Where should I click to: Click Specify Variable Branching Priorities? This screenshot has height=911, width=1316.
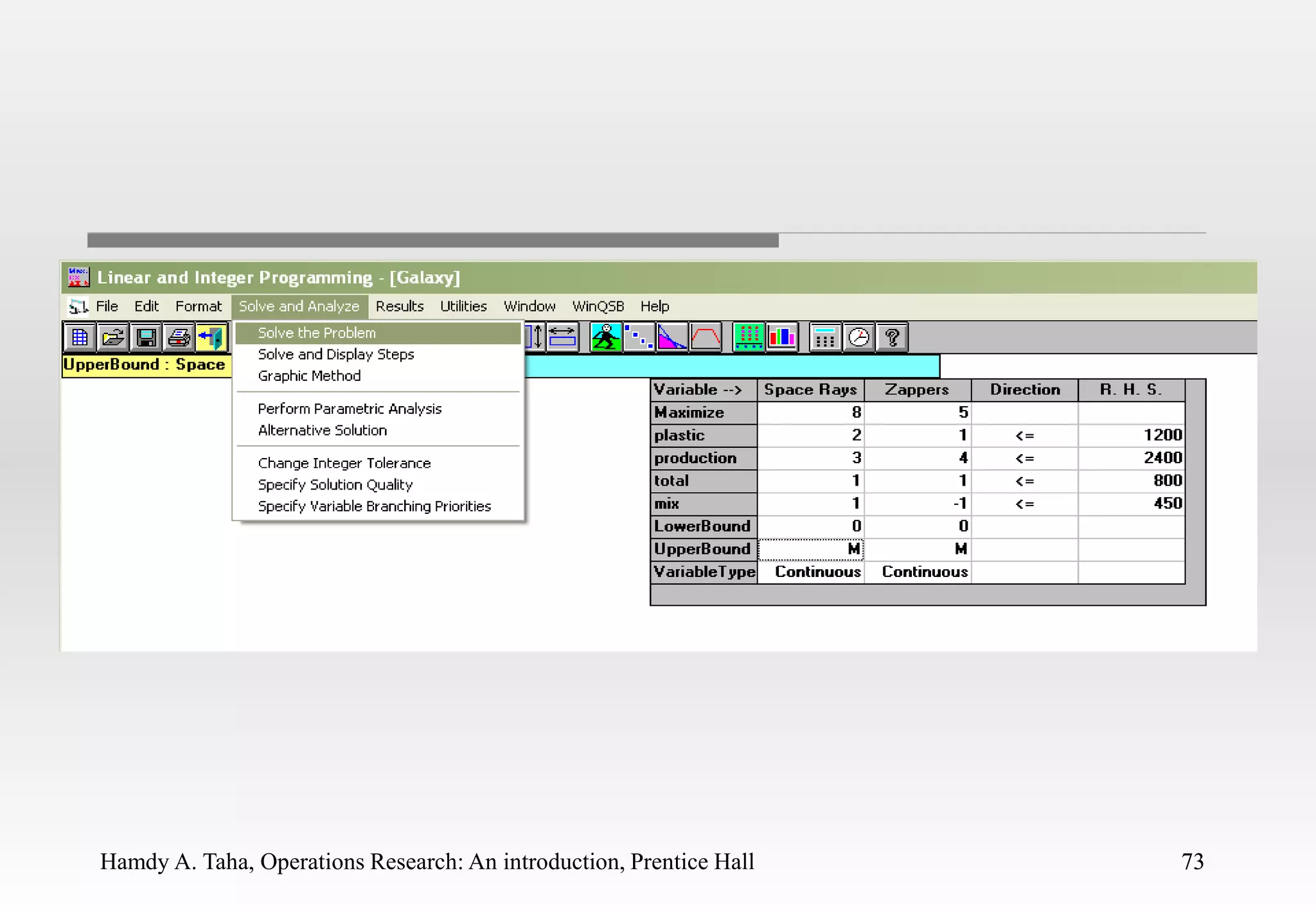click(374, 506)
